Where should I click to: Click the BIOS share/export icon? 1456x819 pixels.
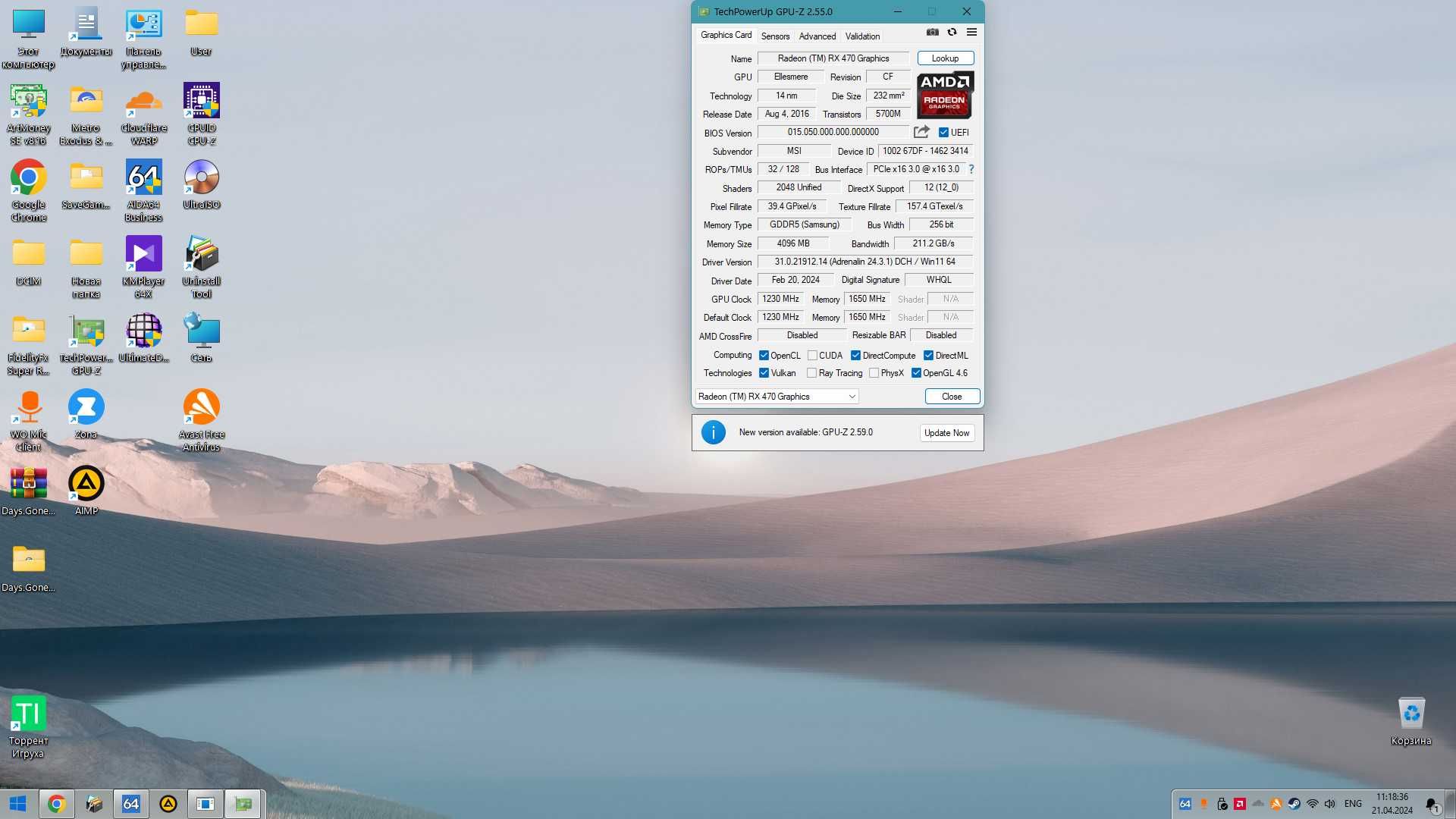click(x=921, y=132)
